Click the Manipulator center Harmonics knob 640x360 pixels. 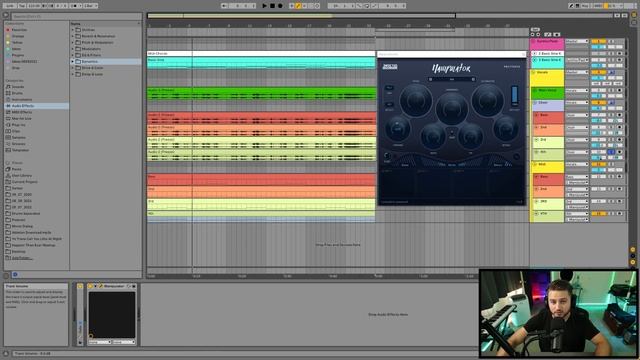[451, 108]
